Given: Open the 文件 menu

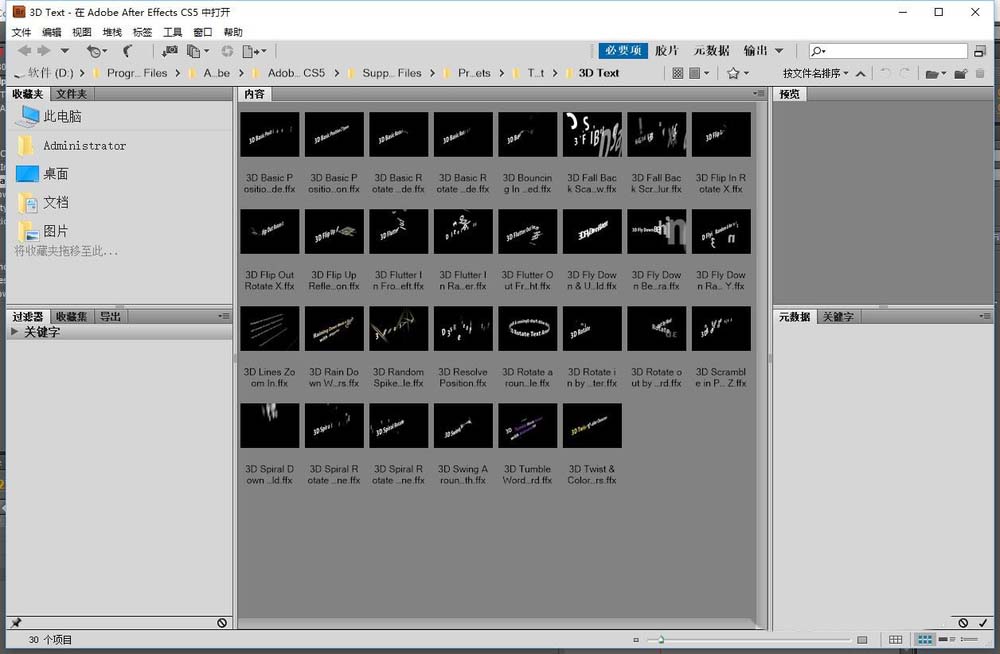Looking at the screenshot, I should [x=21, y=32].
